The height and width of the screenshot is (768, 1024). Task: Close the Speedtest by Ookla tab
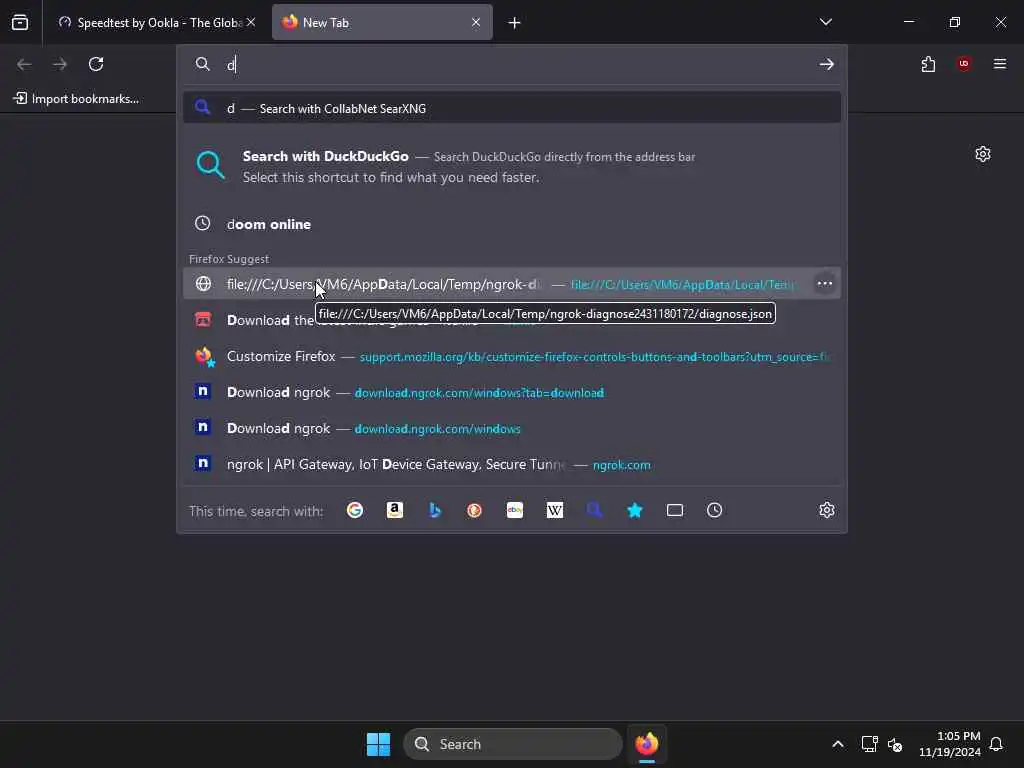pyautogui.click(x=251, y=23)
